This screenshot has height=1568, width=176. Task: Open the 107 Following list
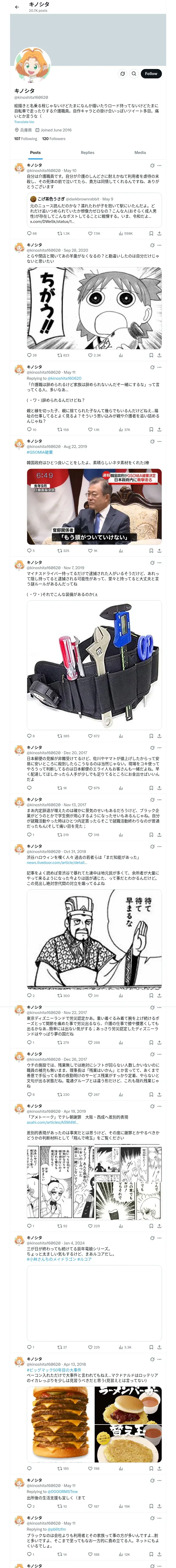pos(26,139)
